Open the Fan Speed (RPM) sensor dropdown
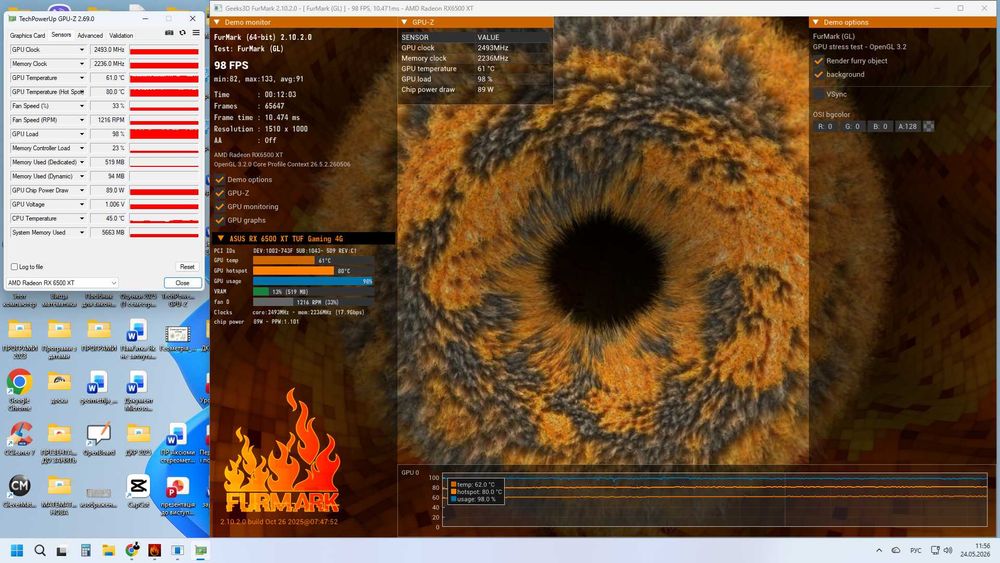 (x=82, y=120)
